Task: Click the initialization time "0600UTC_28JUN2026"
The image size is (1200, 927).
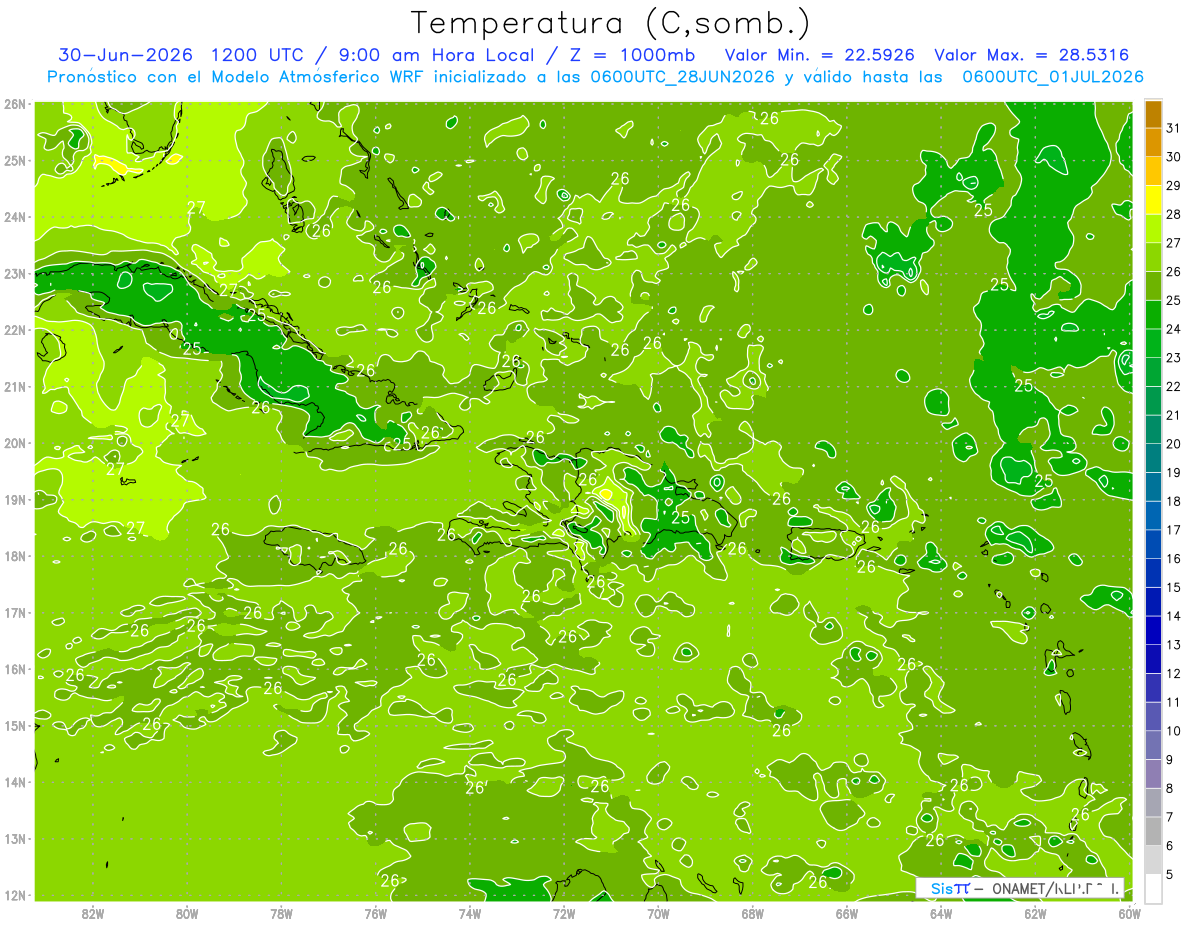Action: [x=682, y=77]
